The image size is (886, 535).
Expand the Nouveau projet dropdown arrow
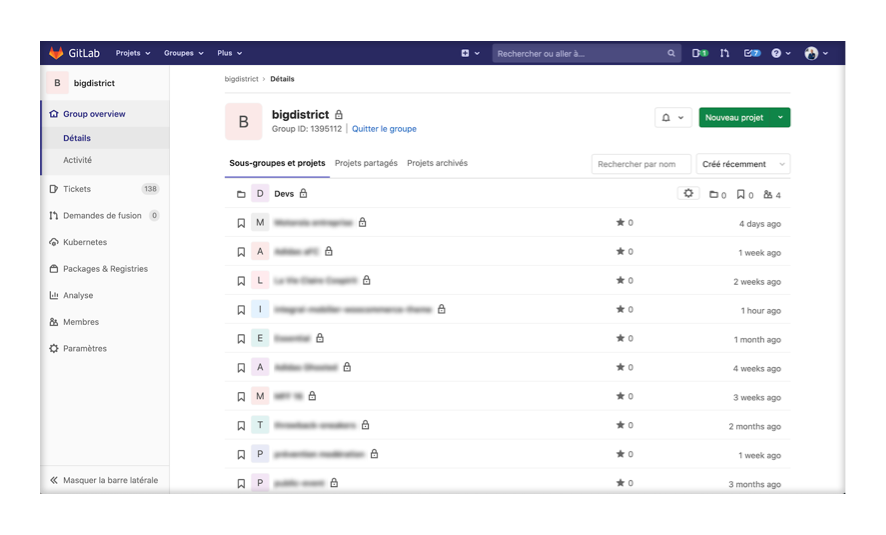pos(780,118)
